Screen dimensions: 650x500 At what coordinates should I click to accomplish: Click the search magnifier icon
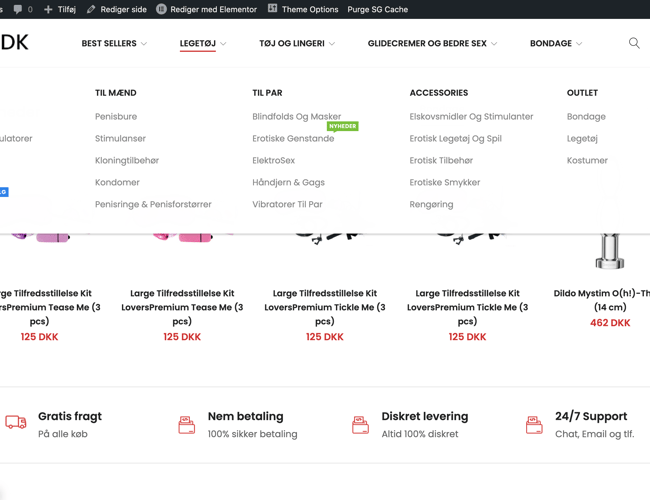634,43
